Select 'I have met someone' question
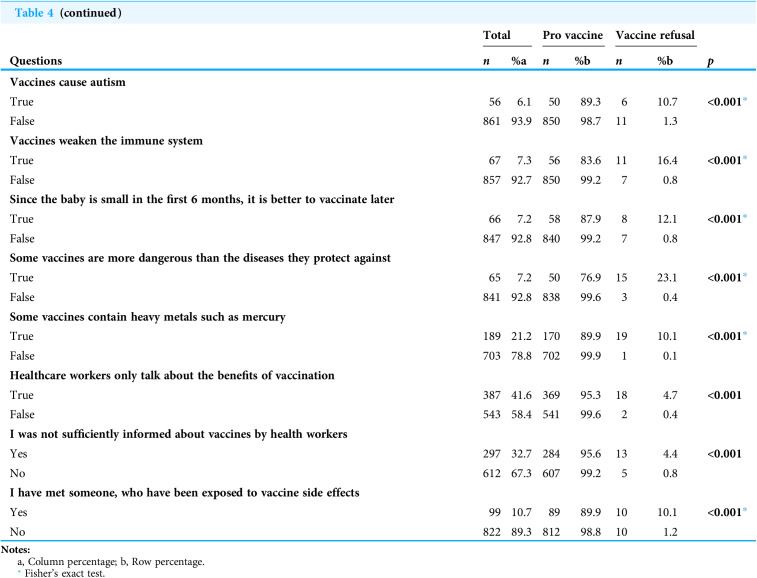The height and width of the screenshot is (578, 757). click(x=184, y=493)
